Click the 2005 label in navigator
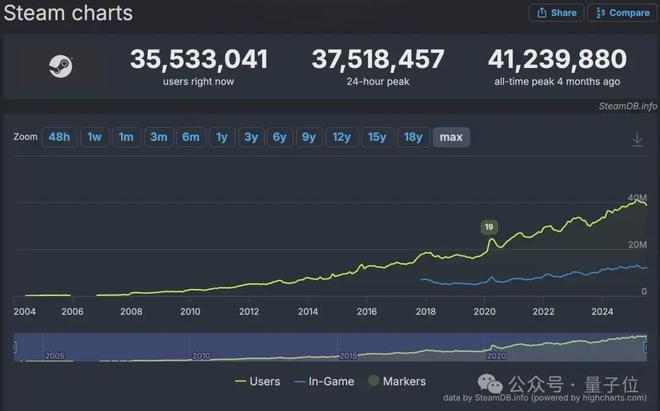The width and height of the screenshot is (660, 411). (55, 356)
